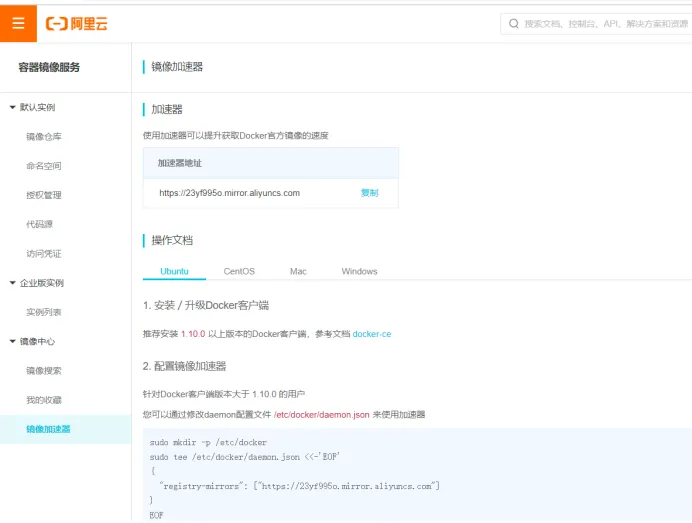Open 我的收藏 in sidebar

click(x=44, y=400)
